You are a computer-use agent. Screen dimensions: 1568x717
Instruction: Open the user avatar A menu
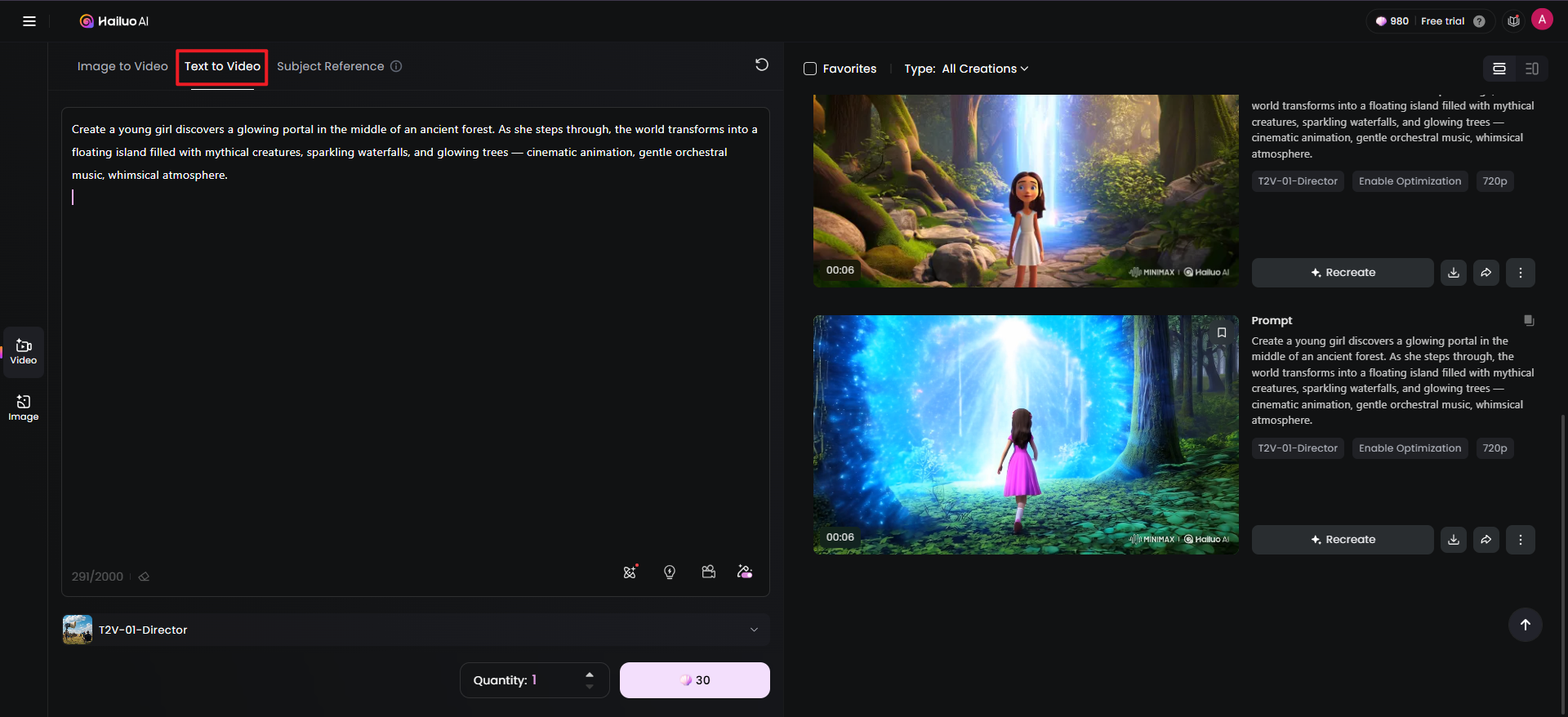(x=1542, y=20)
